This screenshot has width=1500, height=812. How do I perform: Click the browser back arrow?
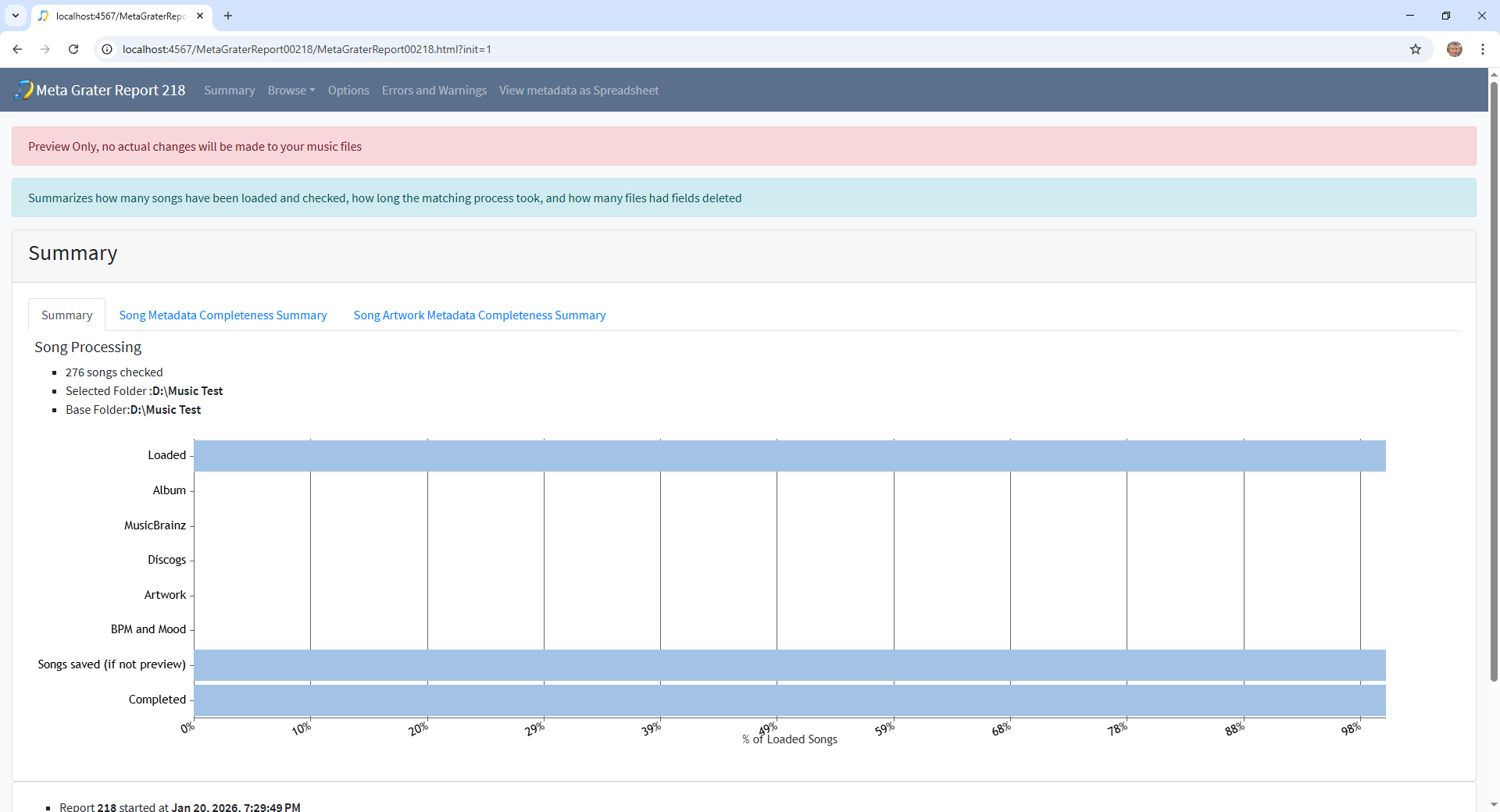tap(17, 49)
